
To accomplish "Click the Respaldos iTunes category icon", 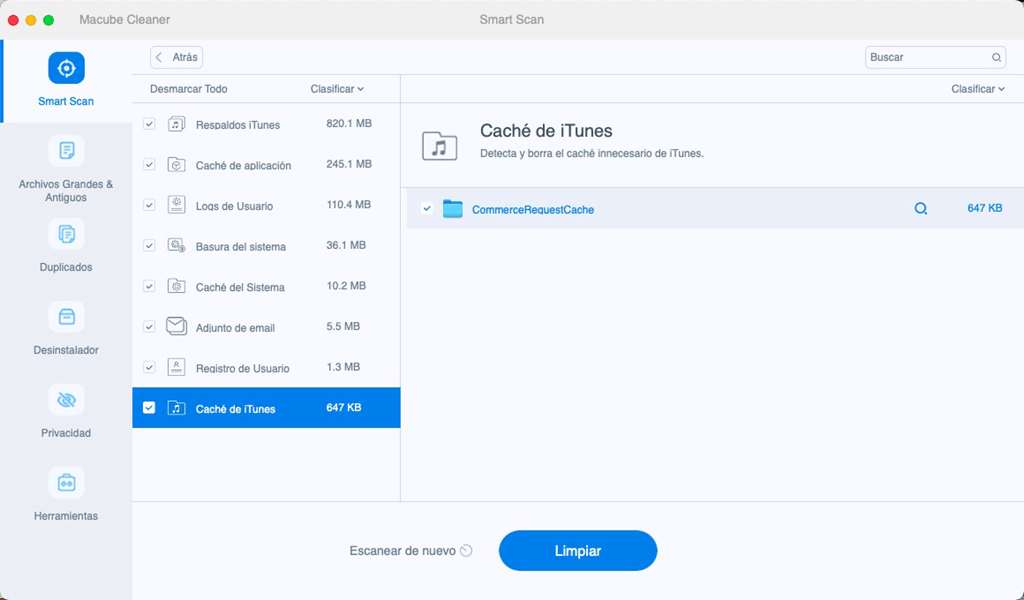I will tap(176, 123).
